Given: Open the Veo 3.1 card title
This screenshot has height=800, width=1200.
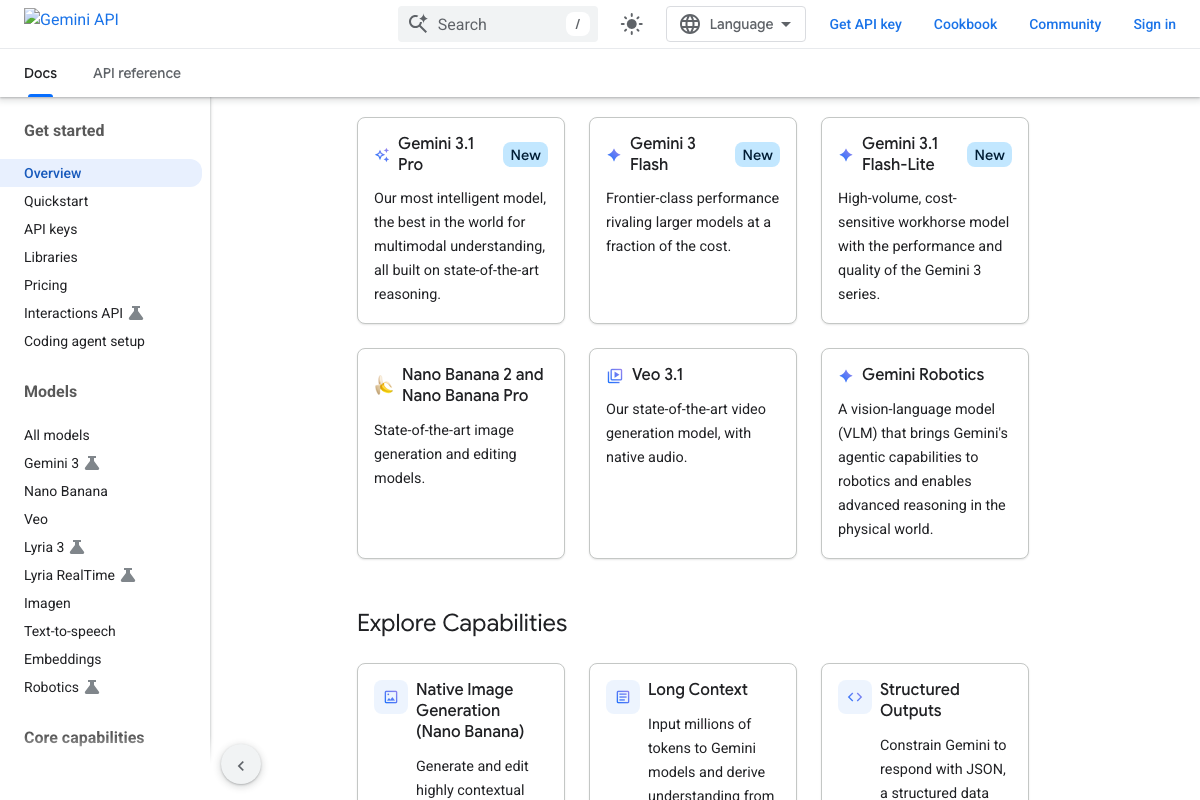Looking at the screenshot, I should (x=658, y=375).
